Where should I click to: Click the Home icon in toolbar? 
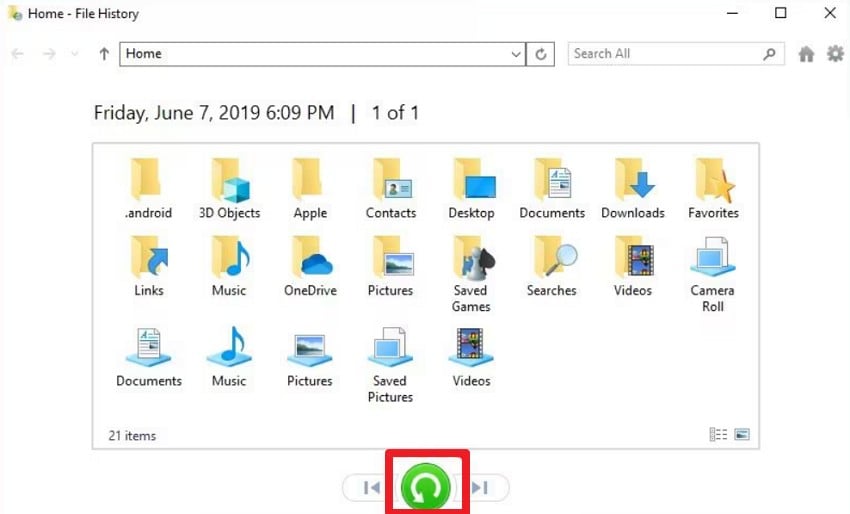[x=806, y=54]
